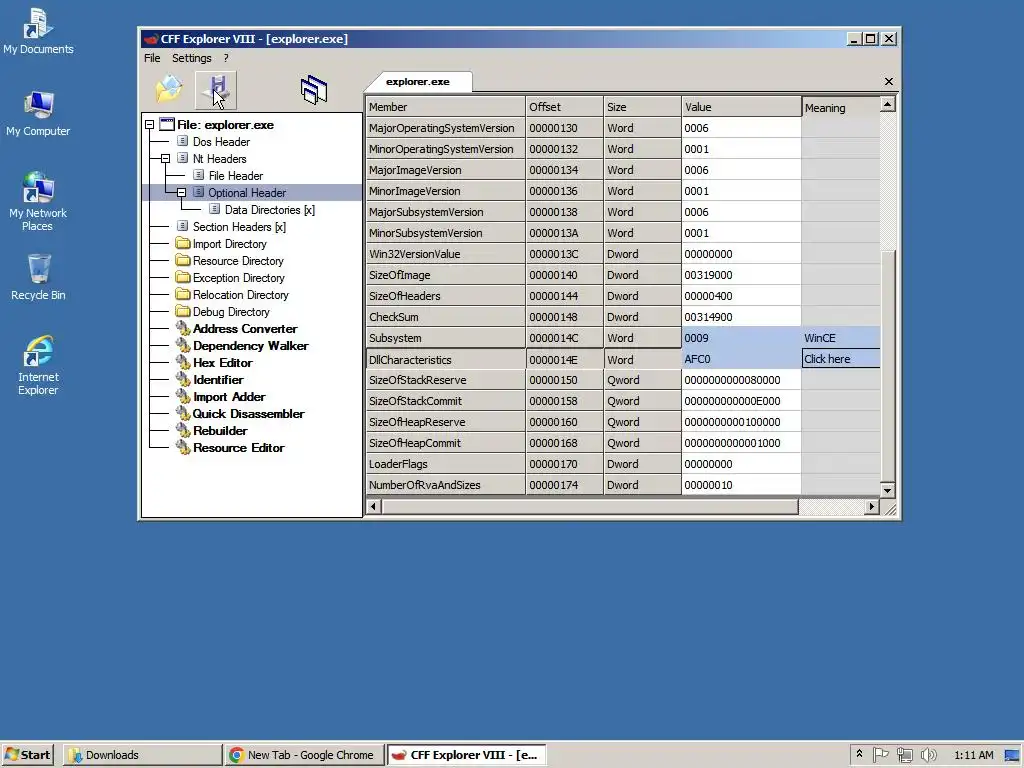Select File Header in the tree
1024x768 pixels.
(x=236, y=176)
